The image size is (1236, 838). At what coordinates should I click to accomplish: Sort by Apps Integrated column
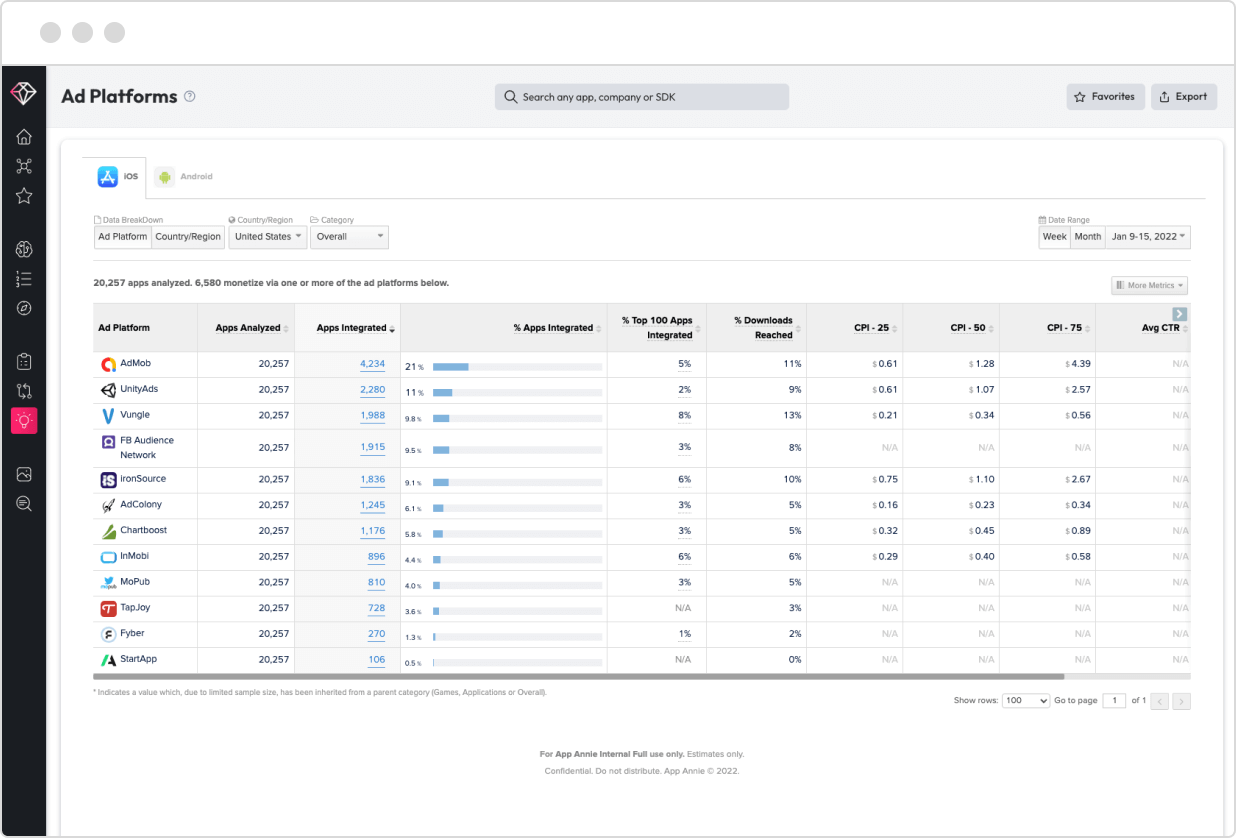point(356,328)
